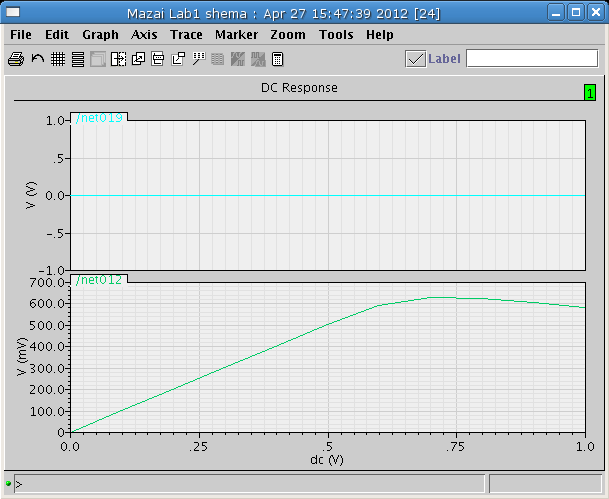Open the Zoom menu
Viewport: 609px width, 499px height.
(x=288, y=35)
